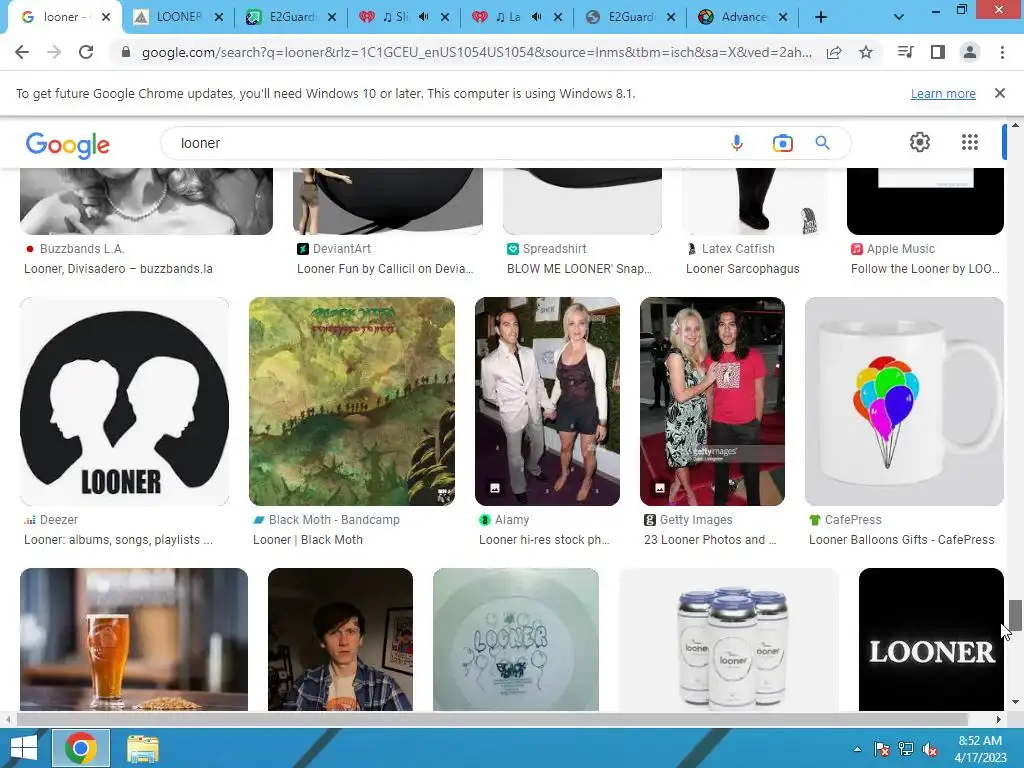Open File Explorer from the taskbar

click(x=142, y=748)
